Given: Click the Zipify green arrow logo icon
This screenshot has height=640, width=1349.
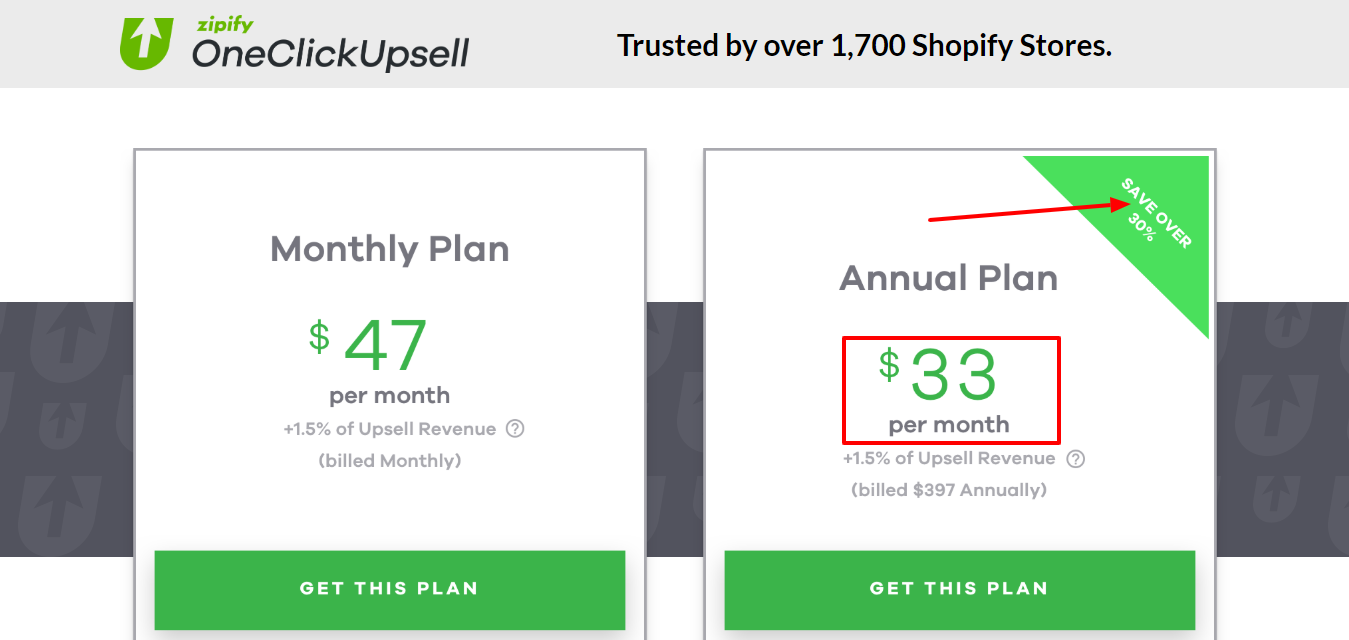Looking at the screenshot, I should coord(146,42).
